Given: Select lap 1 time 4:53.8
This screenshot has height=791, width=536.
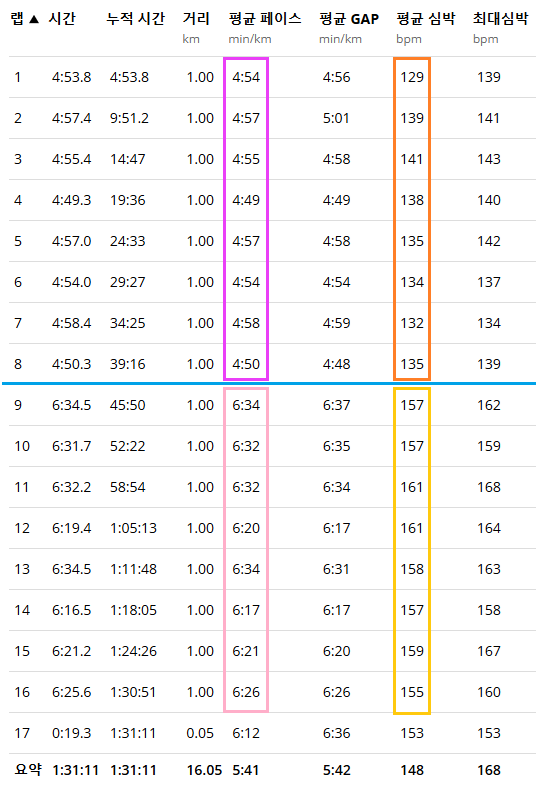Looking at the screenshot, I should 72,77.
